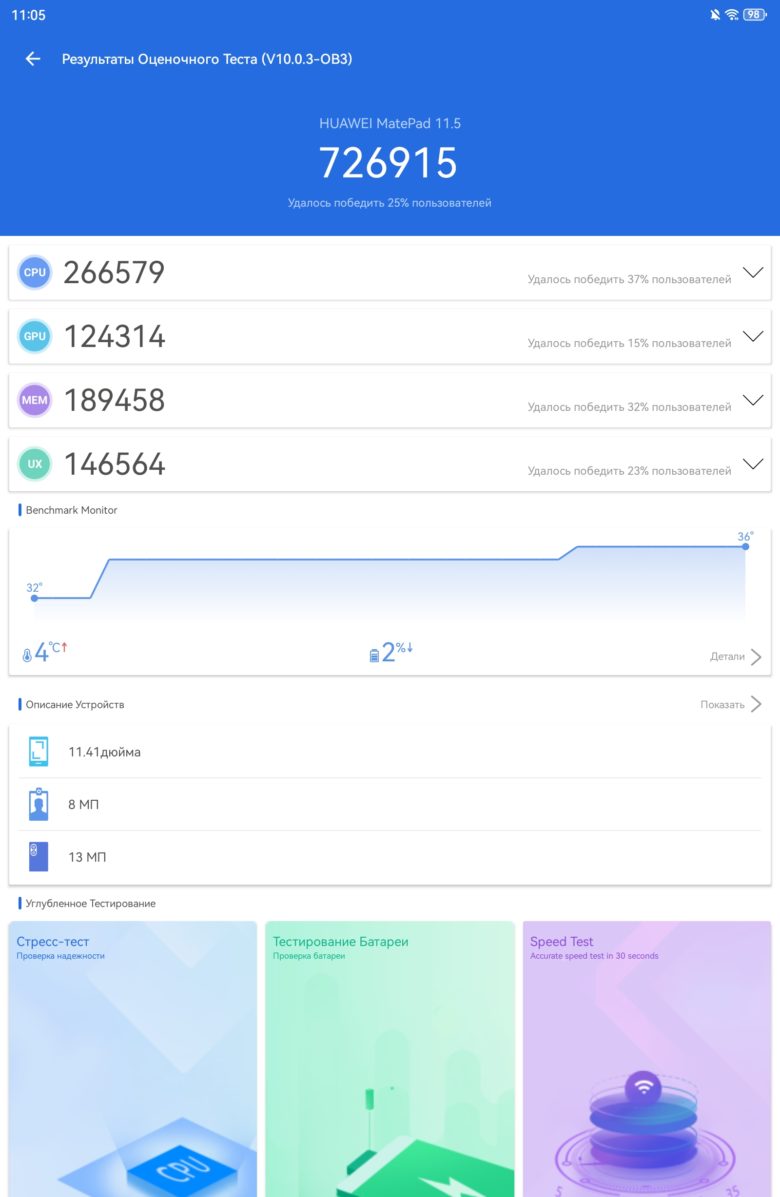Open the Стресс-тест card
The width and height of the screenshot is (780, 1197).
[133, 1059]
